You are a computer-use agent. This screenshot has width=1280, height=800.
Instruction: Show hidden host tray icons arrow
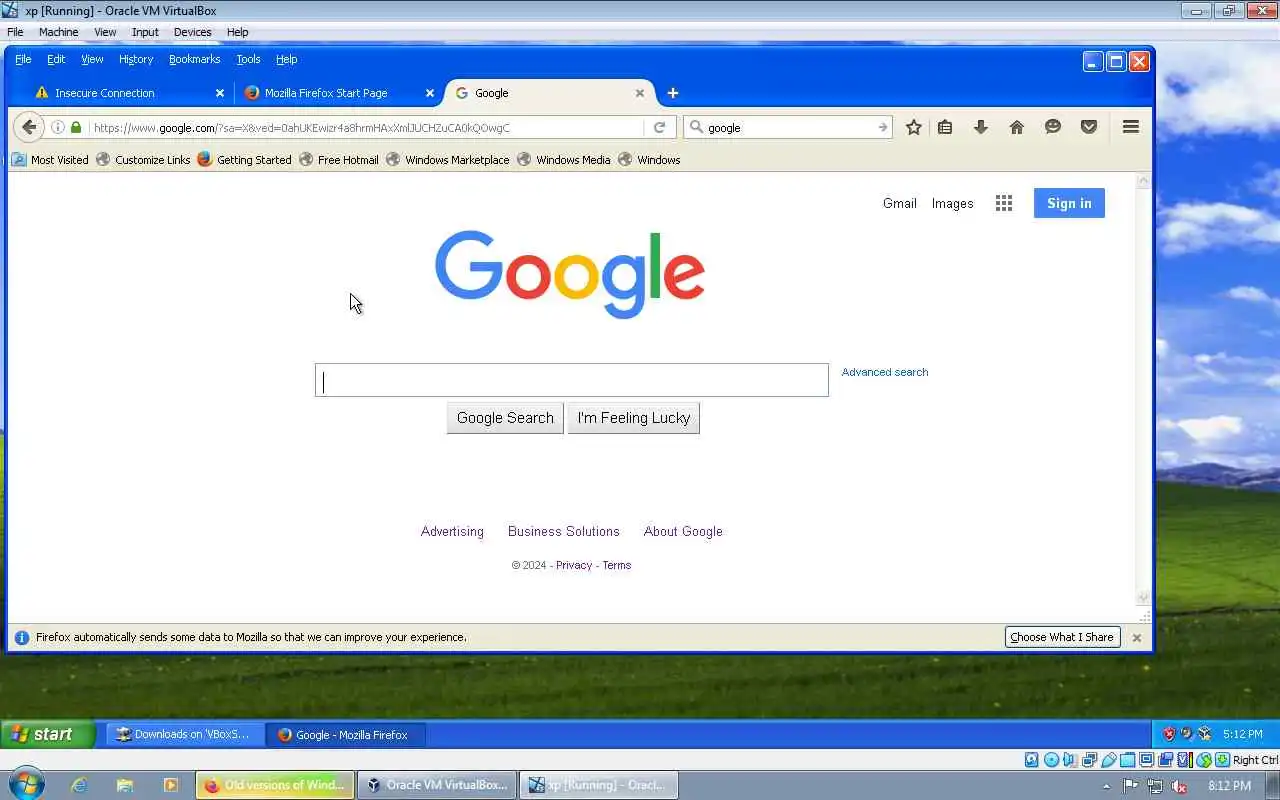pos(1107,786)
